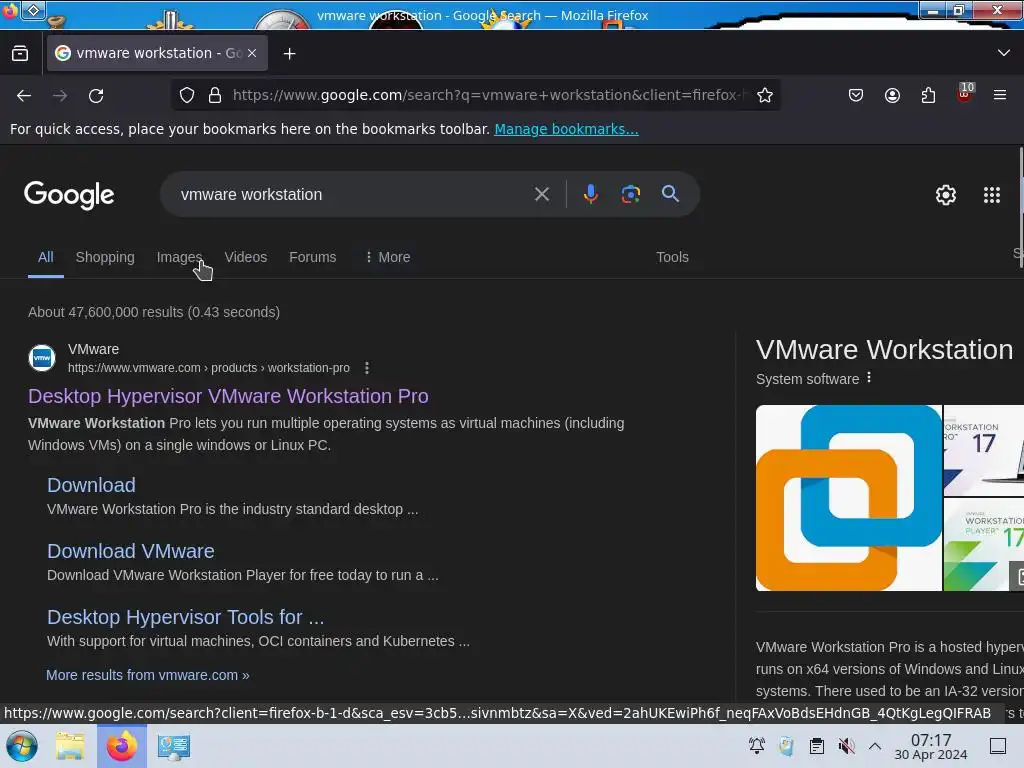Click the VMware Workstation knowledge panel title
Screen dimensions: 1024x768
coord(884,350)
